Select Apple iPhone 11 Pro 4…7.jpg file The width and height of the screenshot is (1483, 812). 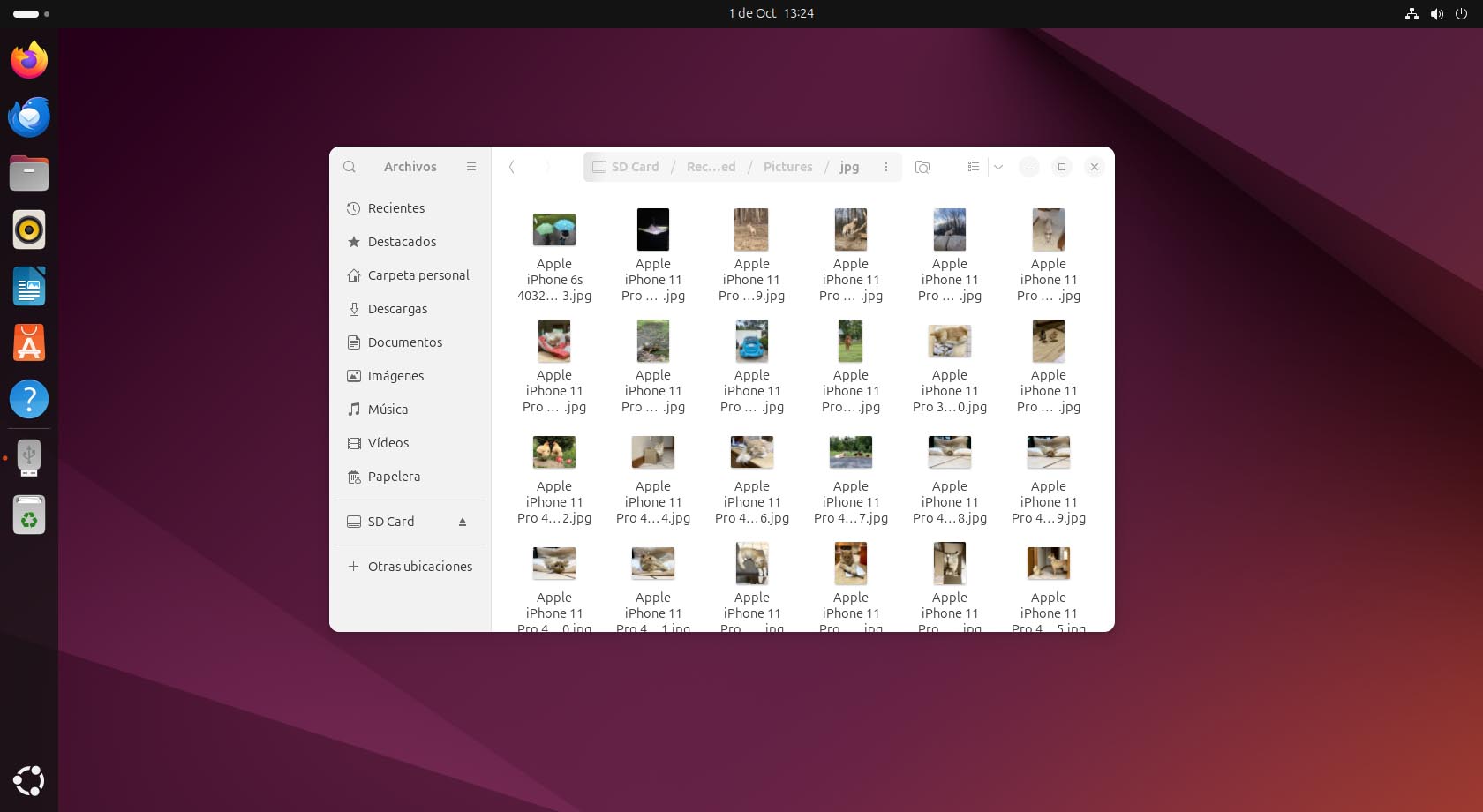tap(851, 479)
